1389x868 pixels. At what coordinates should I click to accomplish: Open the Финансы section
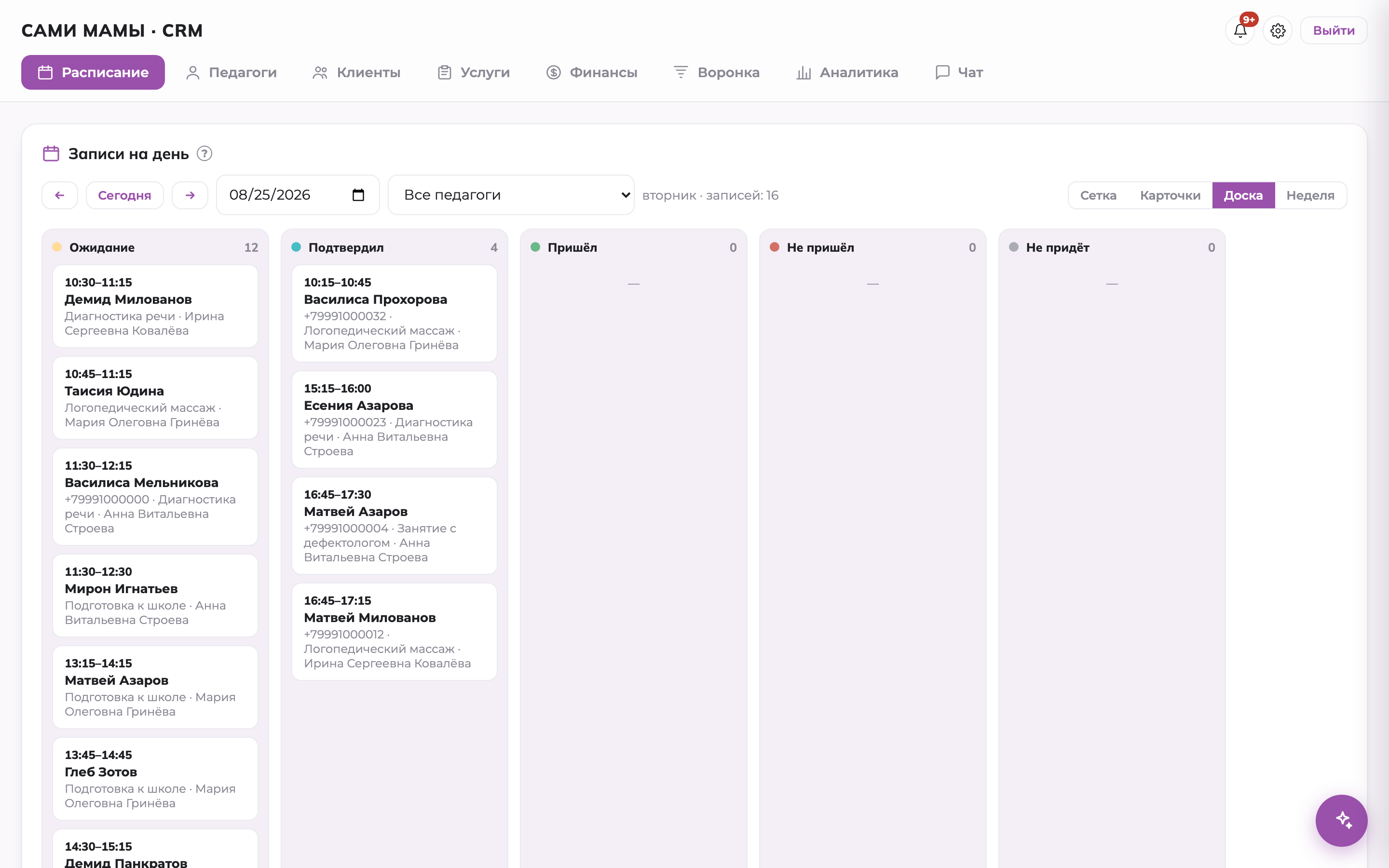pos(592,72)
